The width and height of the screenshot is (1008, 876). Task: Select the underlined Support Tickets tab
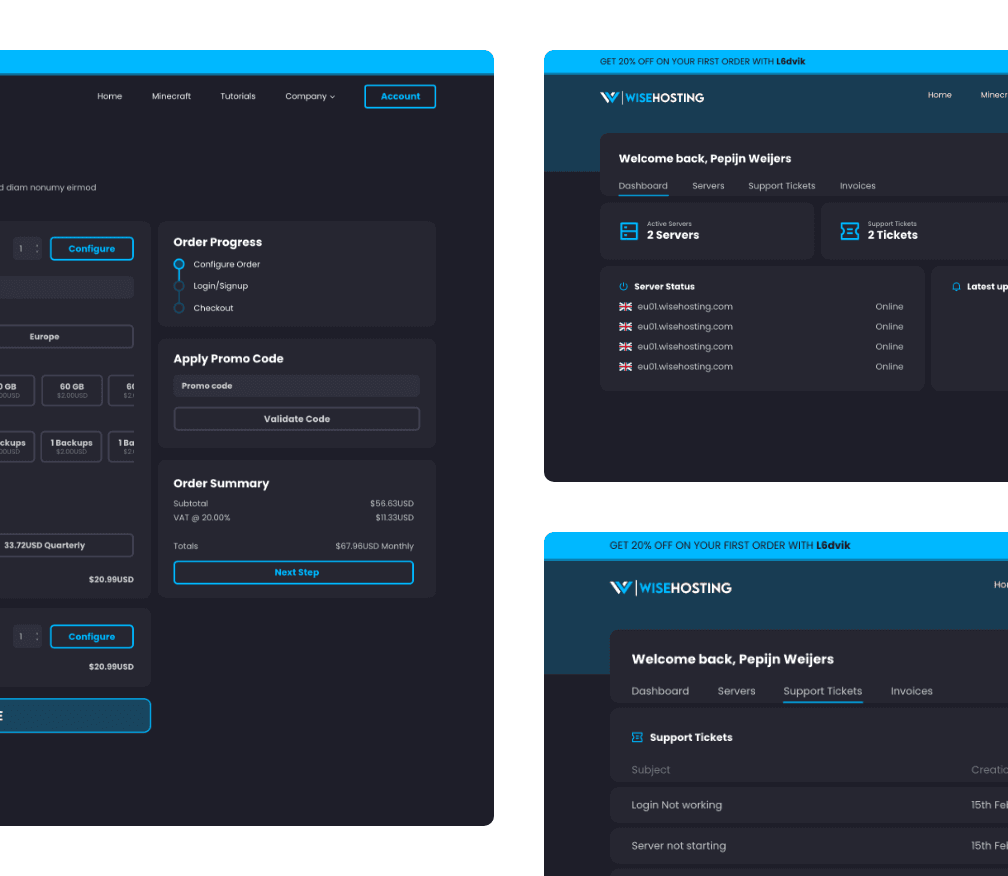coord(822,691)
